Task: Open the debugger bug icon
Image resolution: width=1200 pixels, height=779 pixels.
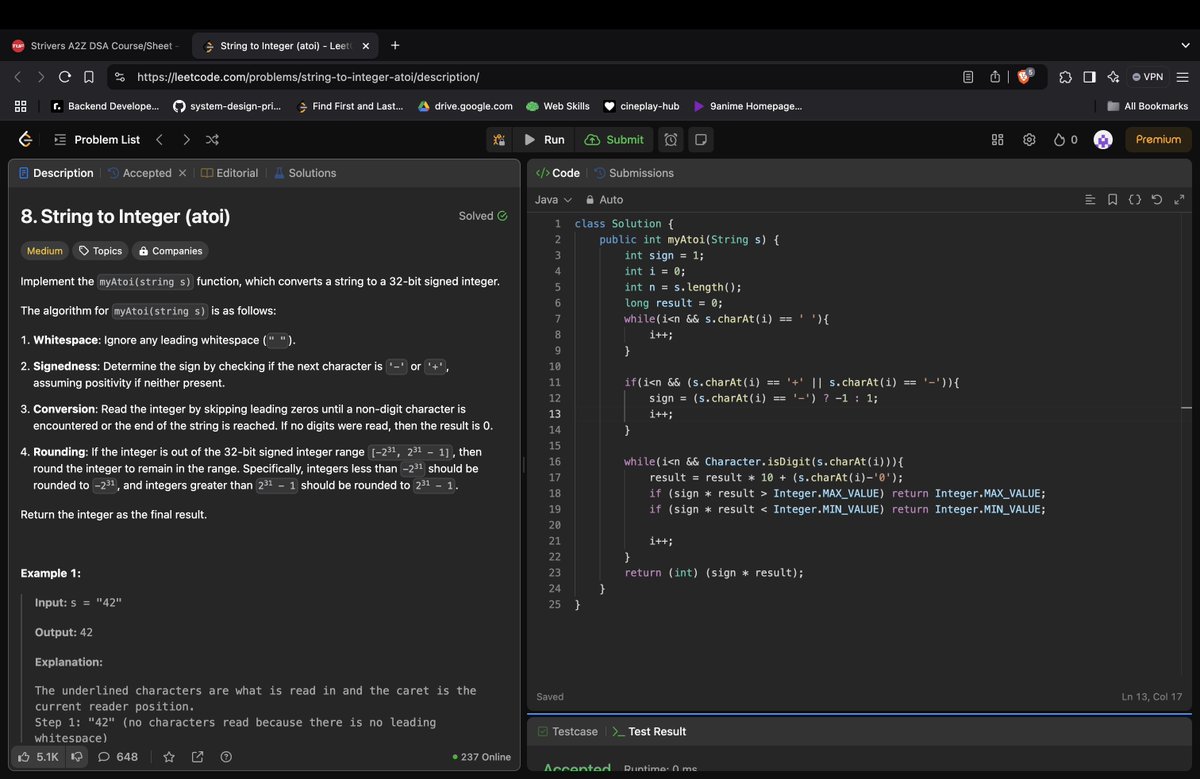Action: click(x=499, y=139)
